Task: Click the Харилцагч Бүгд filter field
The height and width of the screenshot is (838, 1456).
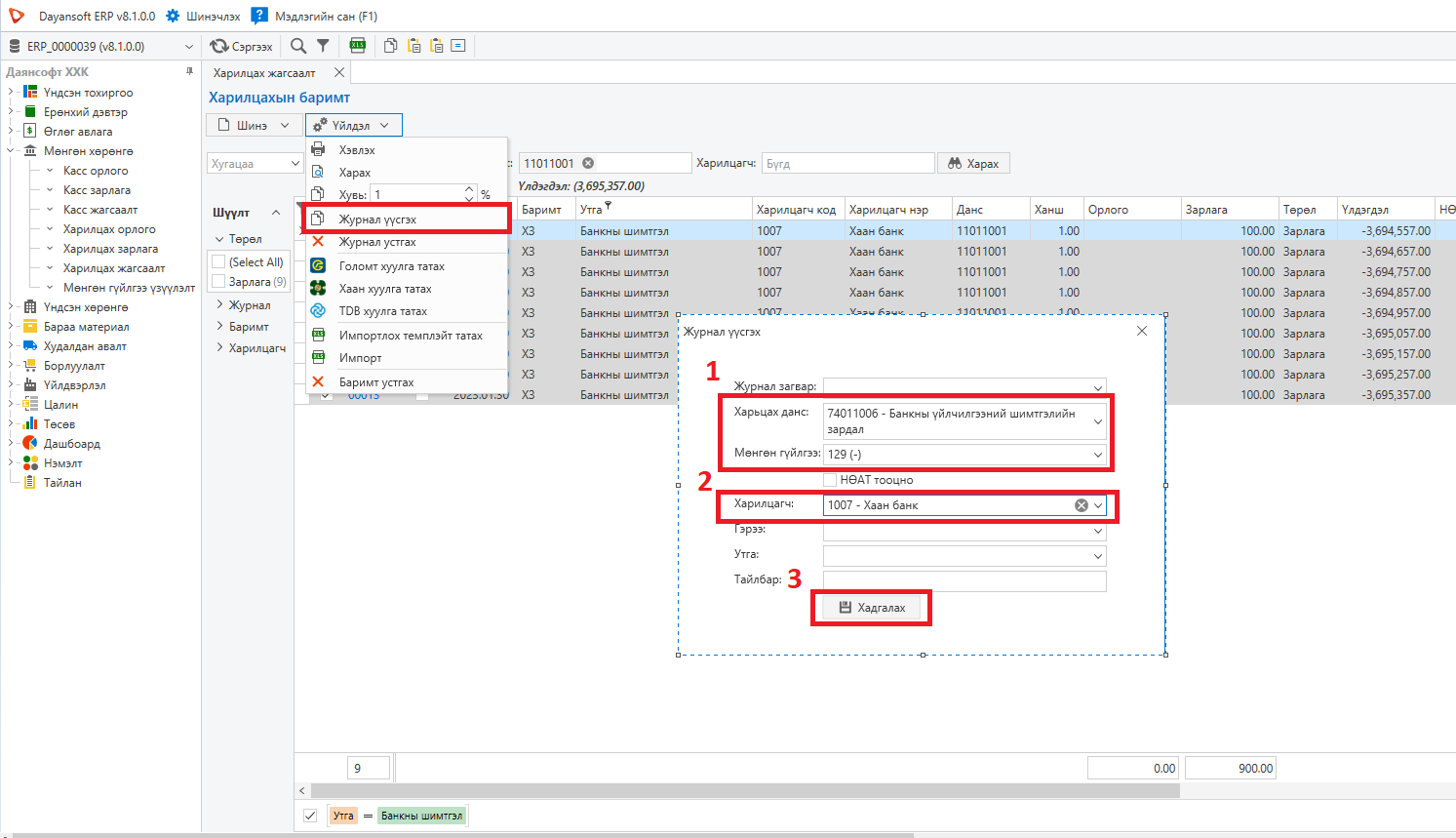Action: (847, 164)
